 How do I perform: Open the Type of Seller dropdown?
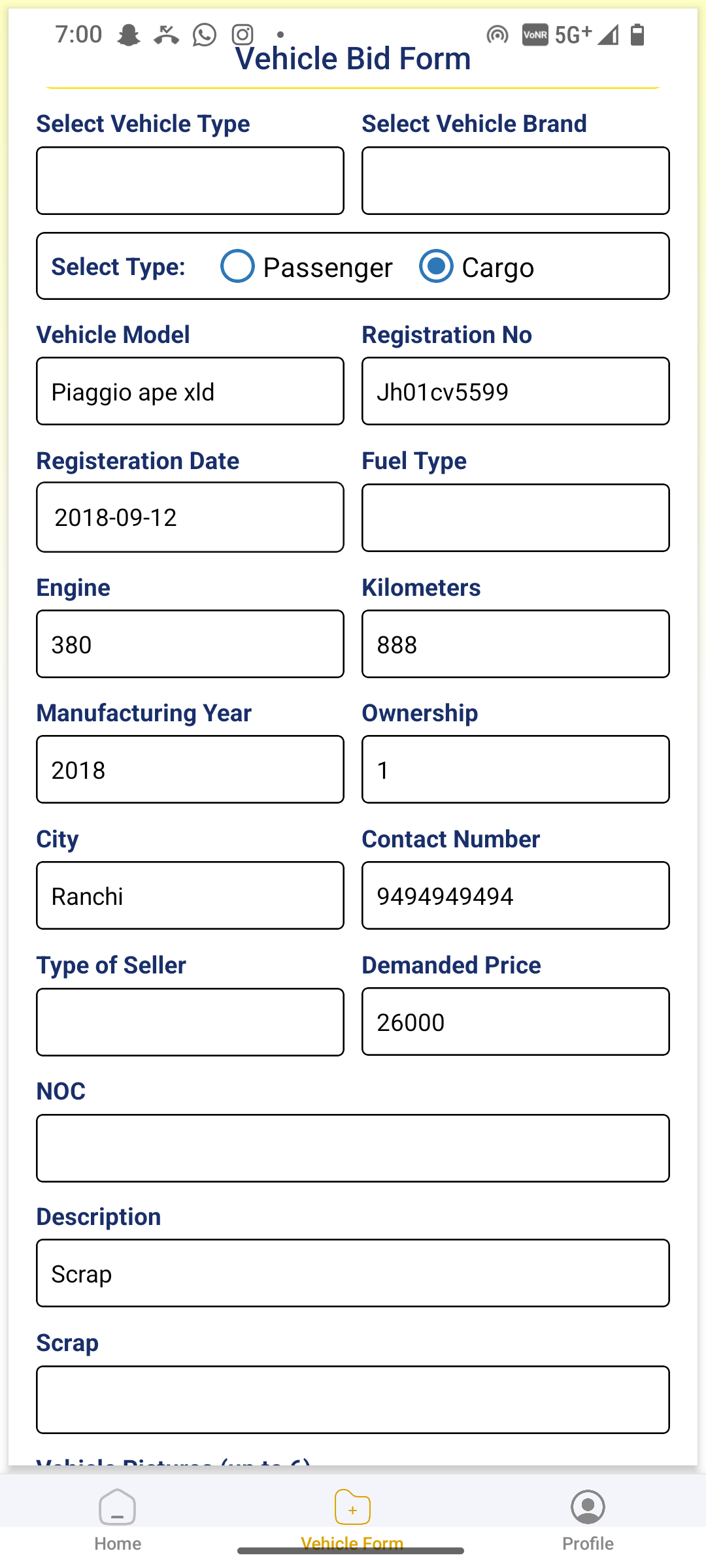(190, 1022)
